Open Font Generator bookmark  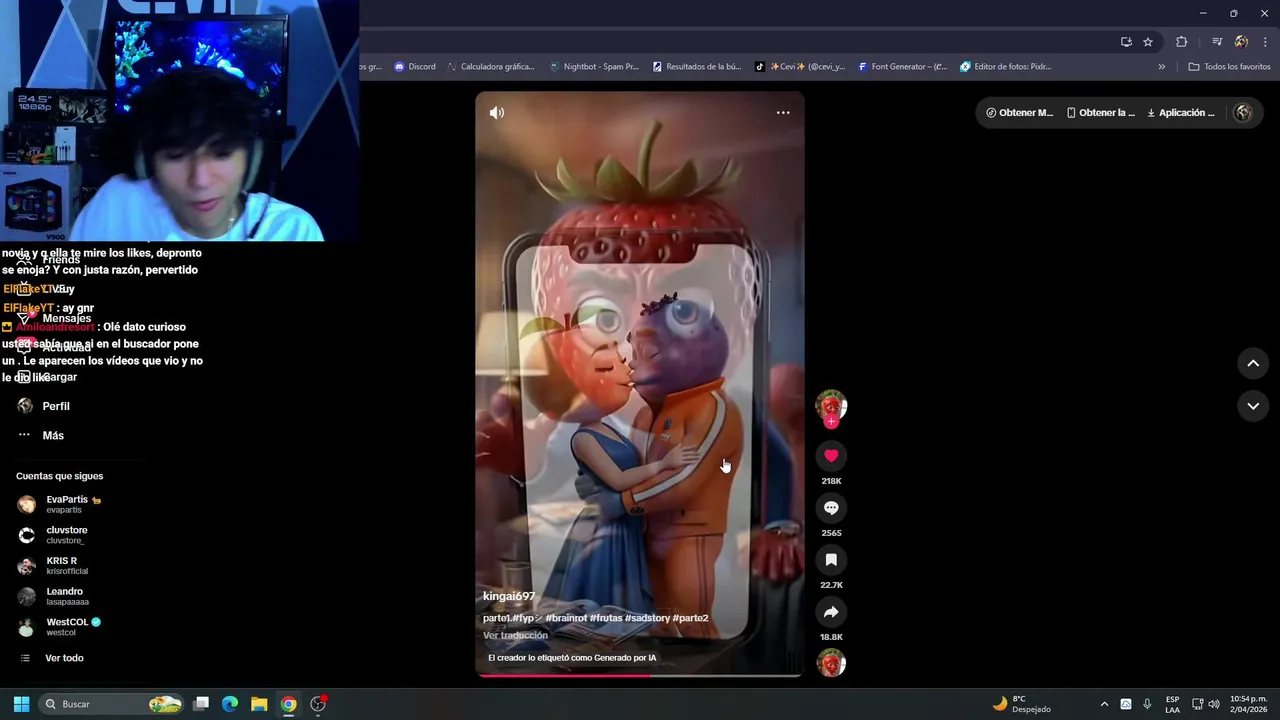[902, 67]
